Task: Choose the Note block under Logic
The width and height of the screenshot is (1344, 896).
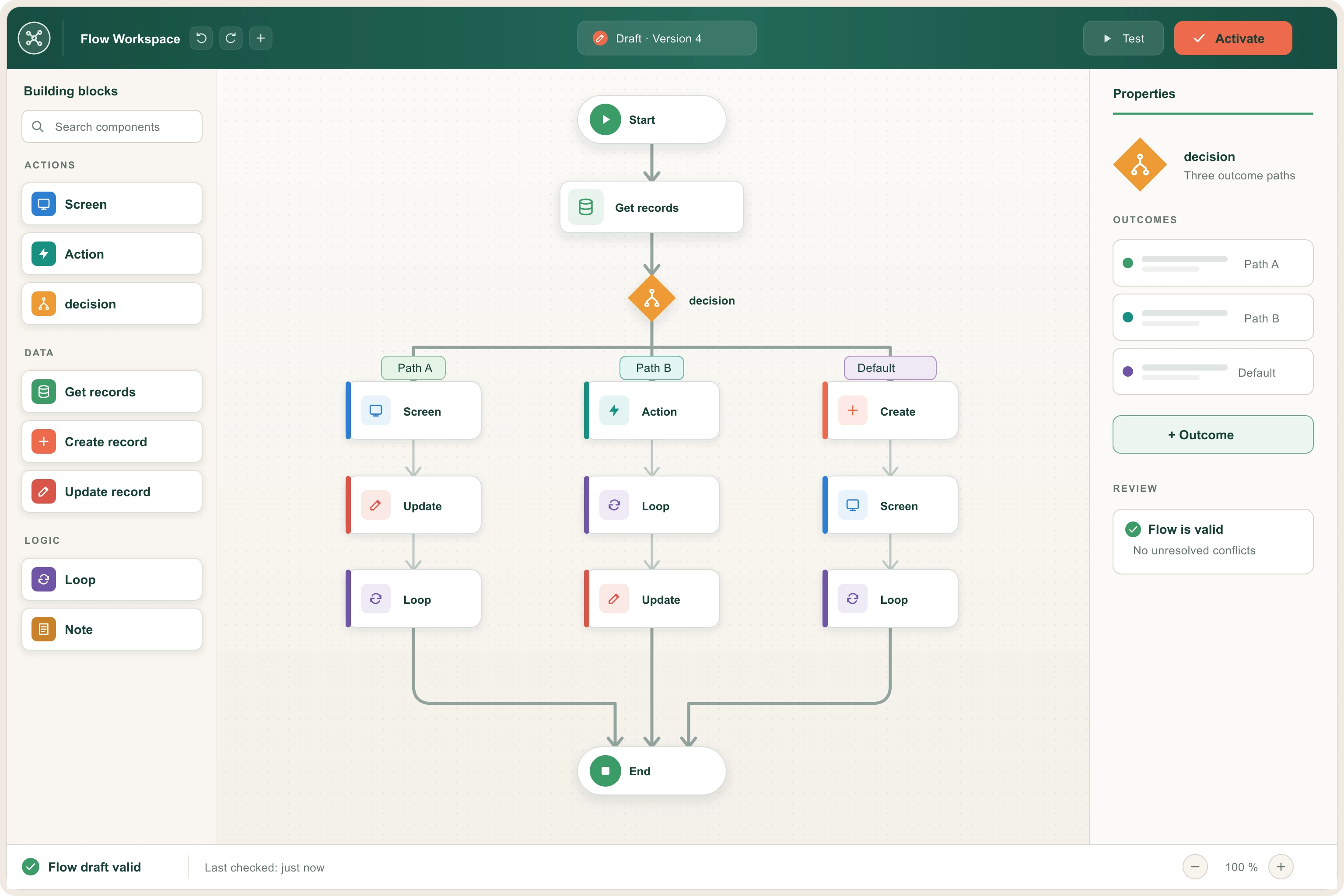Action: tap(112, 629)
